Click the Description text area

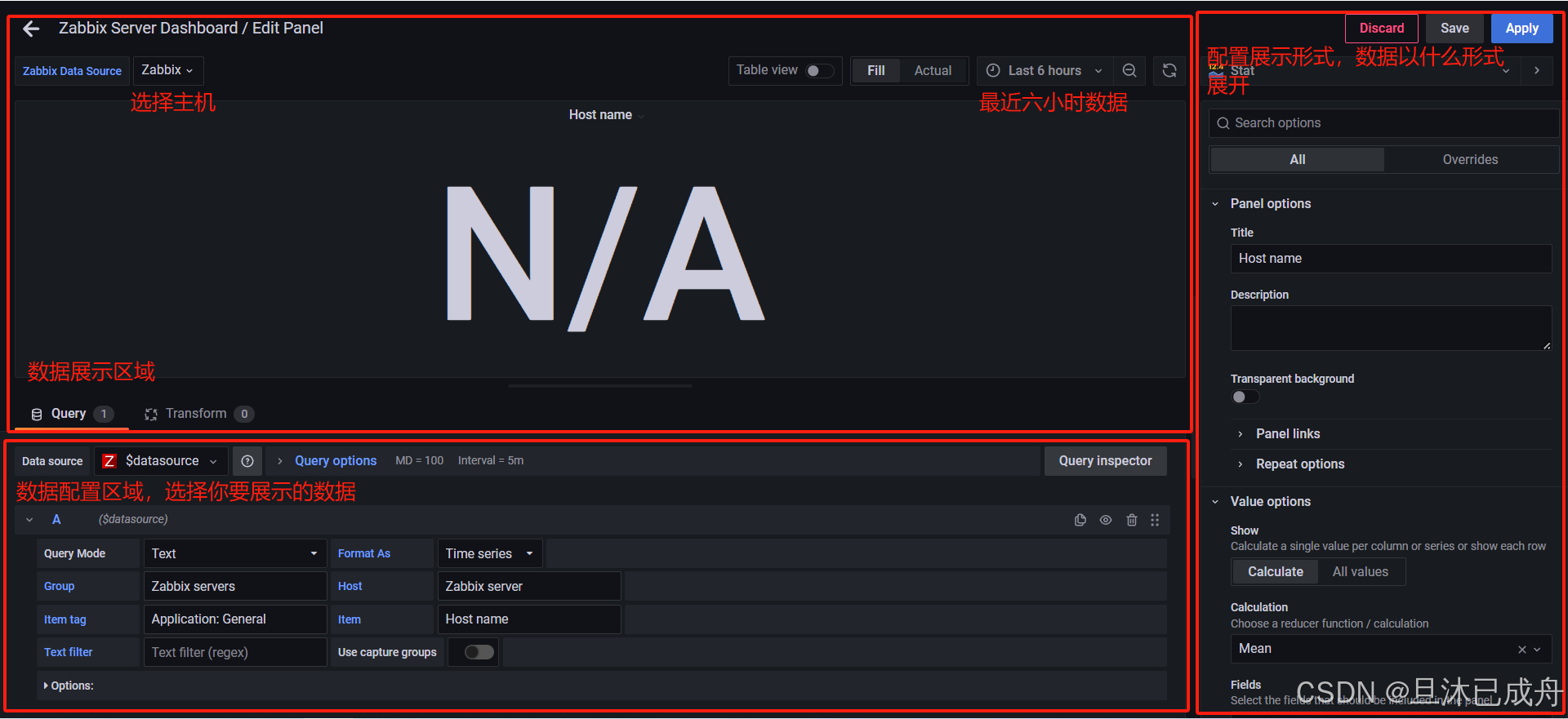[x=1391, y=328]
